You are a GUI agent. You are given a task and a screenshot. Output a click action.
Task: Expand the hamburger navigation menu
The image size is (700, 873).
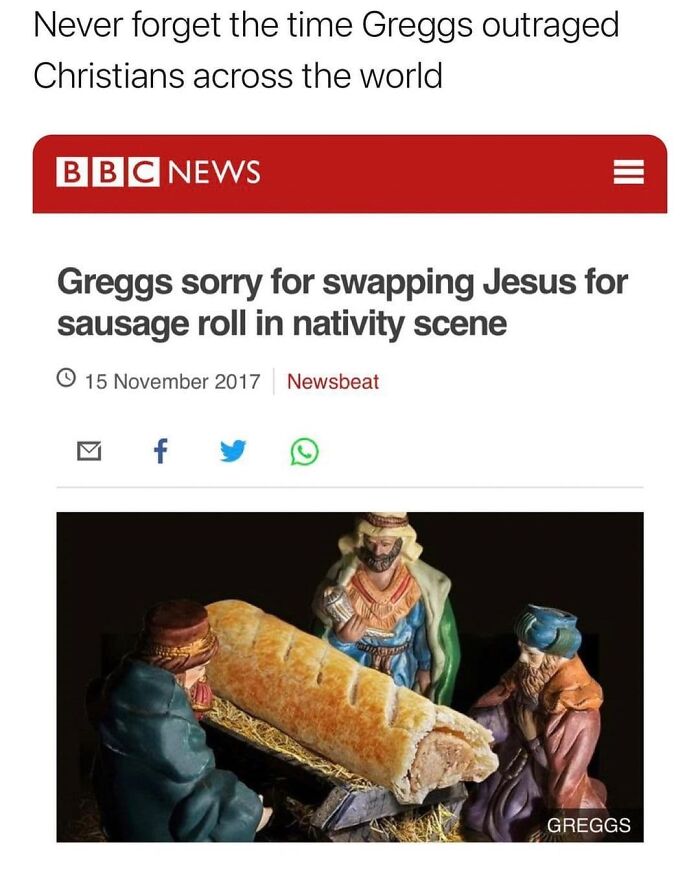(x=630, y=172)
